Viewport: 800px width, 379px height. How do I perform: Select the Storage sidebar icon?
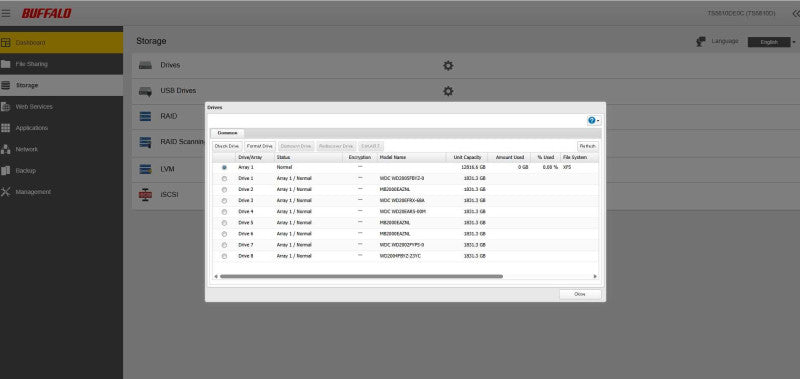click(x=6, y=86)
